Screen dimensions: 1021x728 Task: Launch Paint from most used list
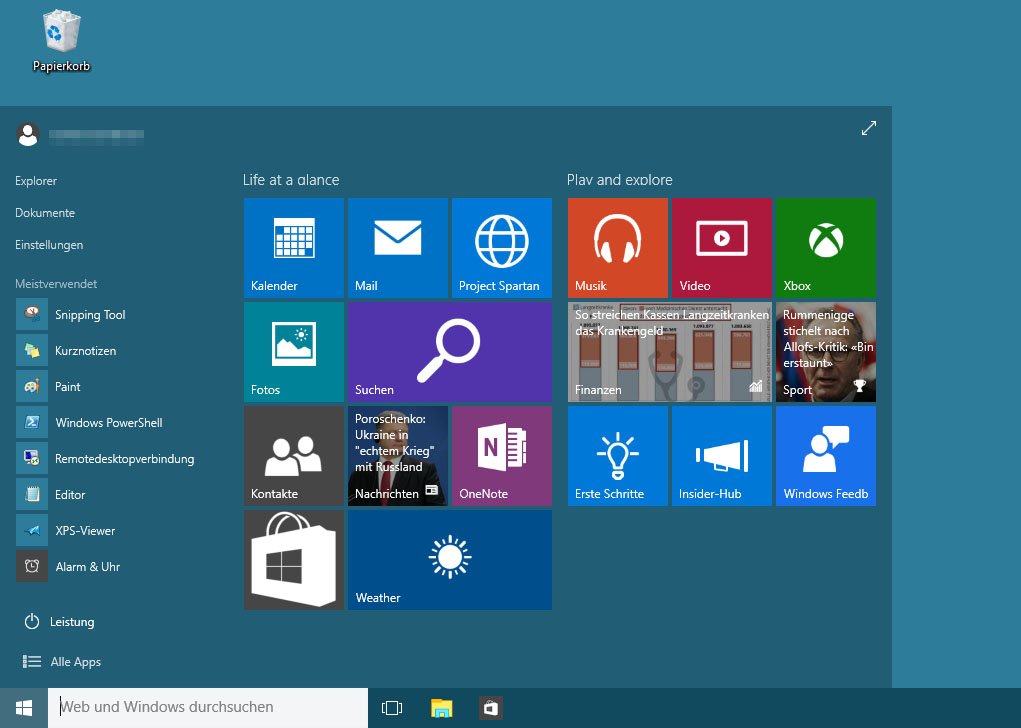[49, 387]
